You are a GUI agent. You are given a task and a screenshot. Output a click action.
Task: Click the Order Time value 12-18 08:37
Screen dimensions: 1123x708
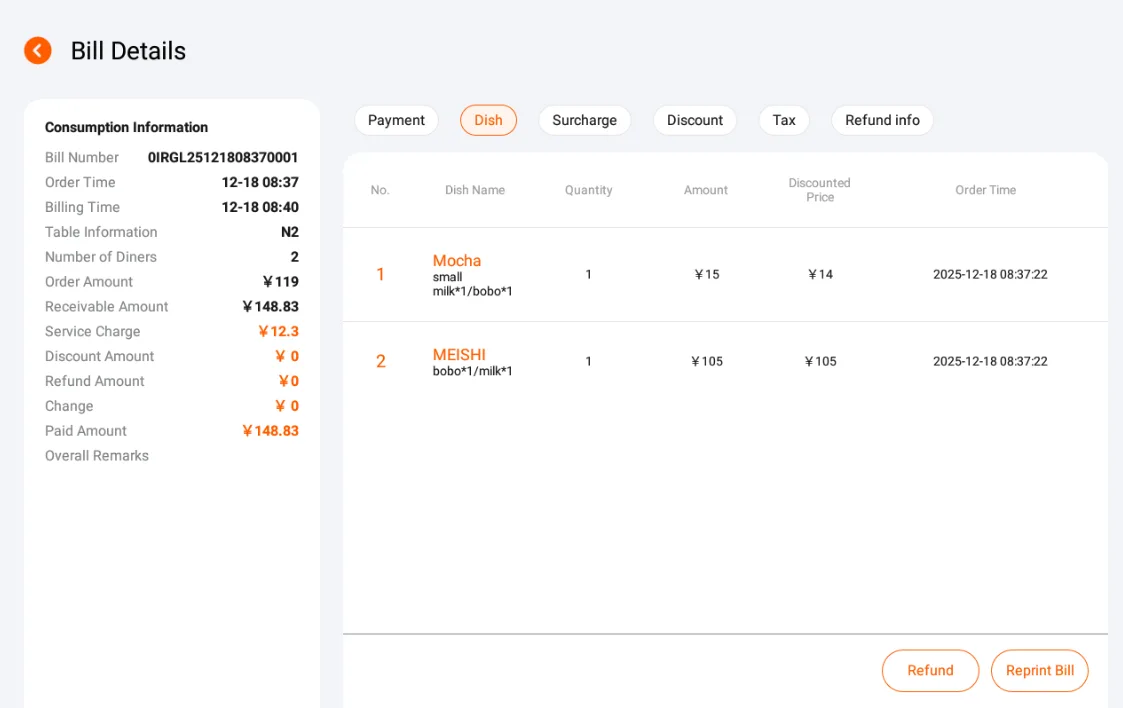point(260,182)
